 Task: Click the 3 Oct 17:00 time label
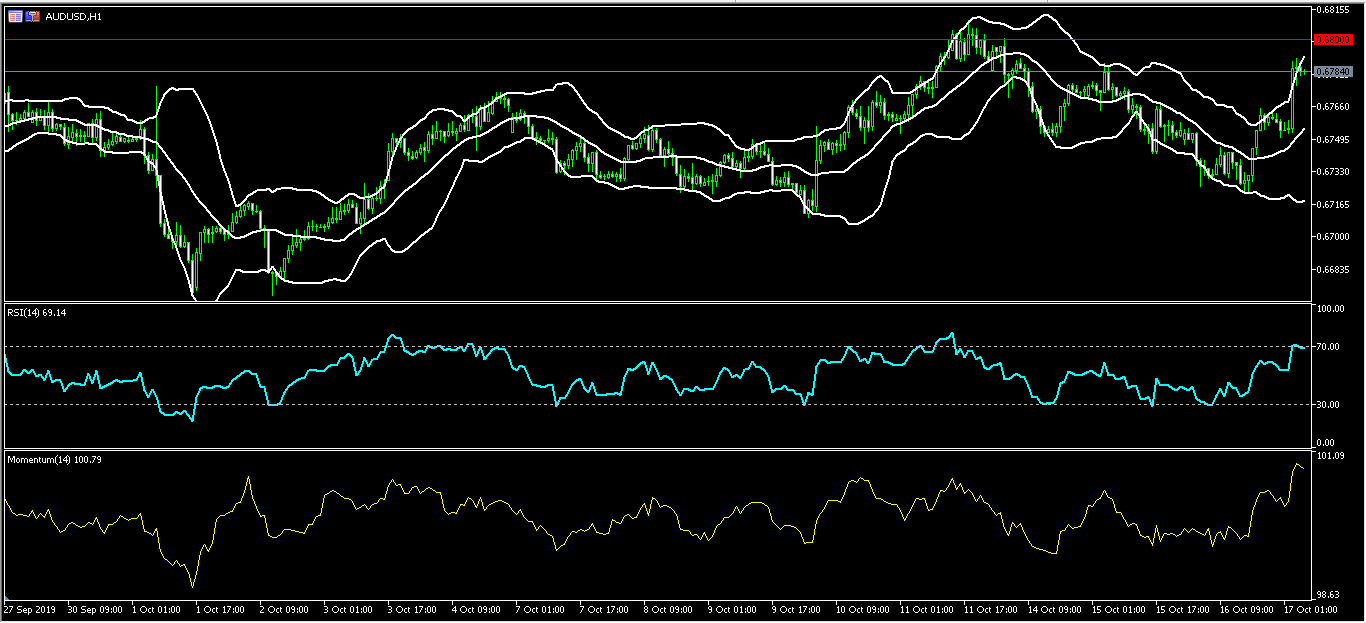tap(413, 608)
